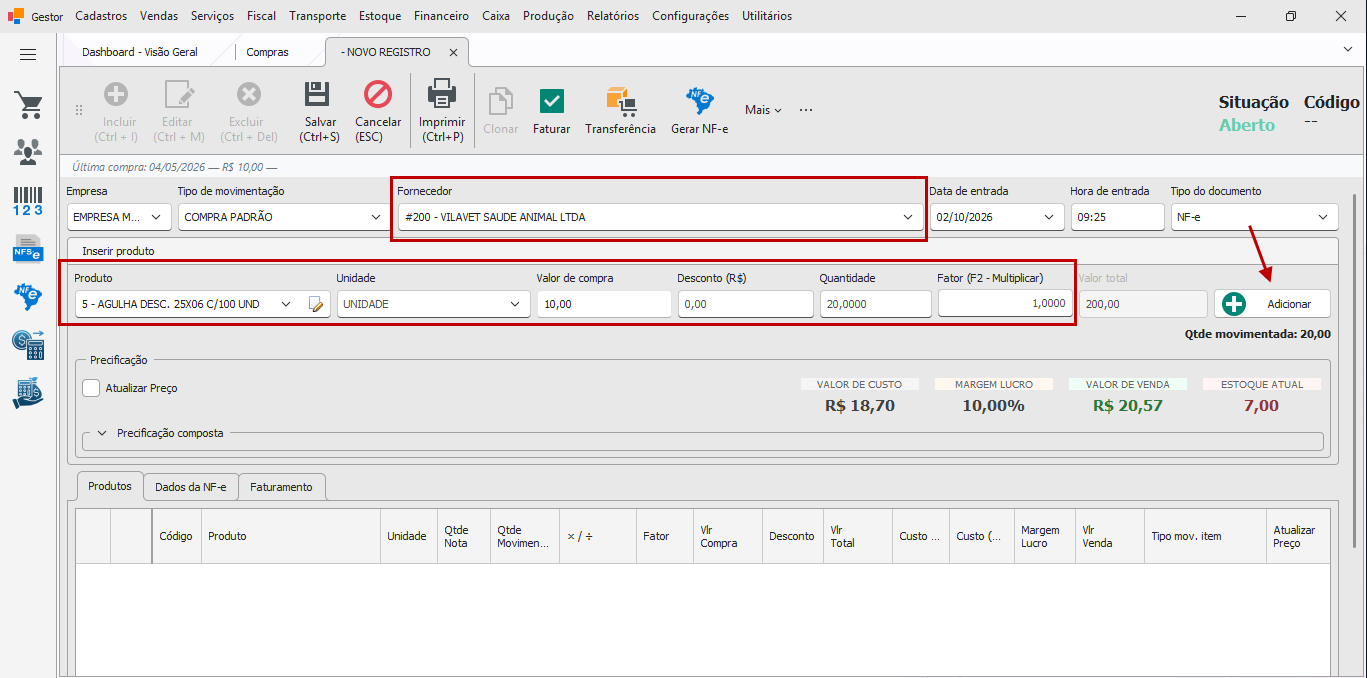Open the NF-e sidebar icon
This screenshot has width=1367, height=678.
coord(28,296)
